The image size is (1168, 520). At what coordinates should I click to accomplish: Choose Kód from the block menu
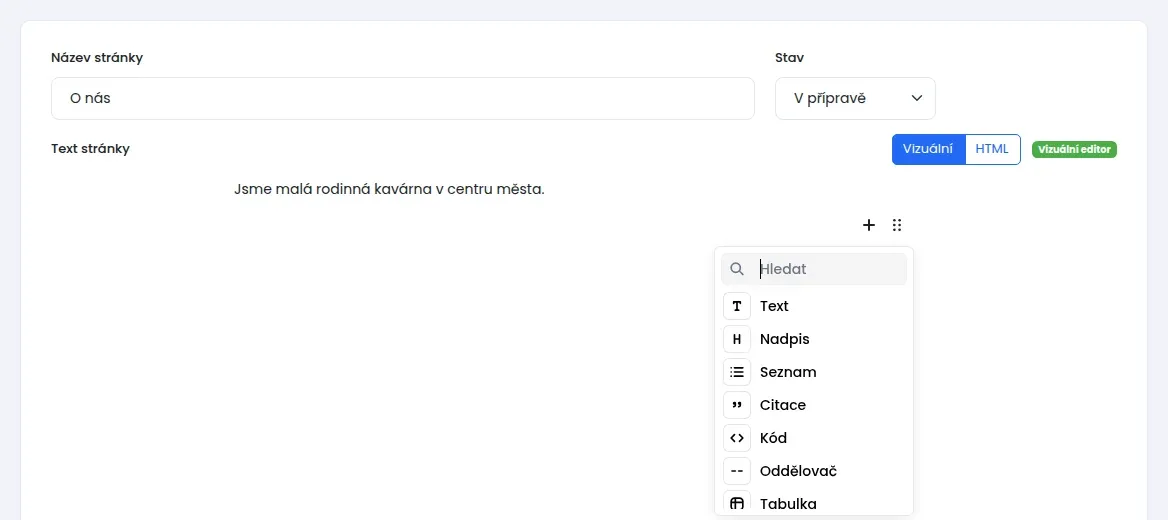pos(813,438)
